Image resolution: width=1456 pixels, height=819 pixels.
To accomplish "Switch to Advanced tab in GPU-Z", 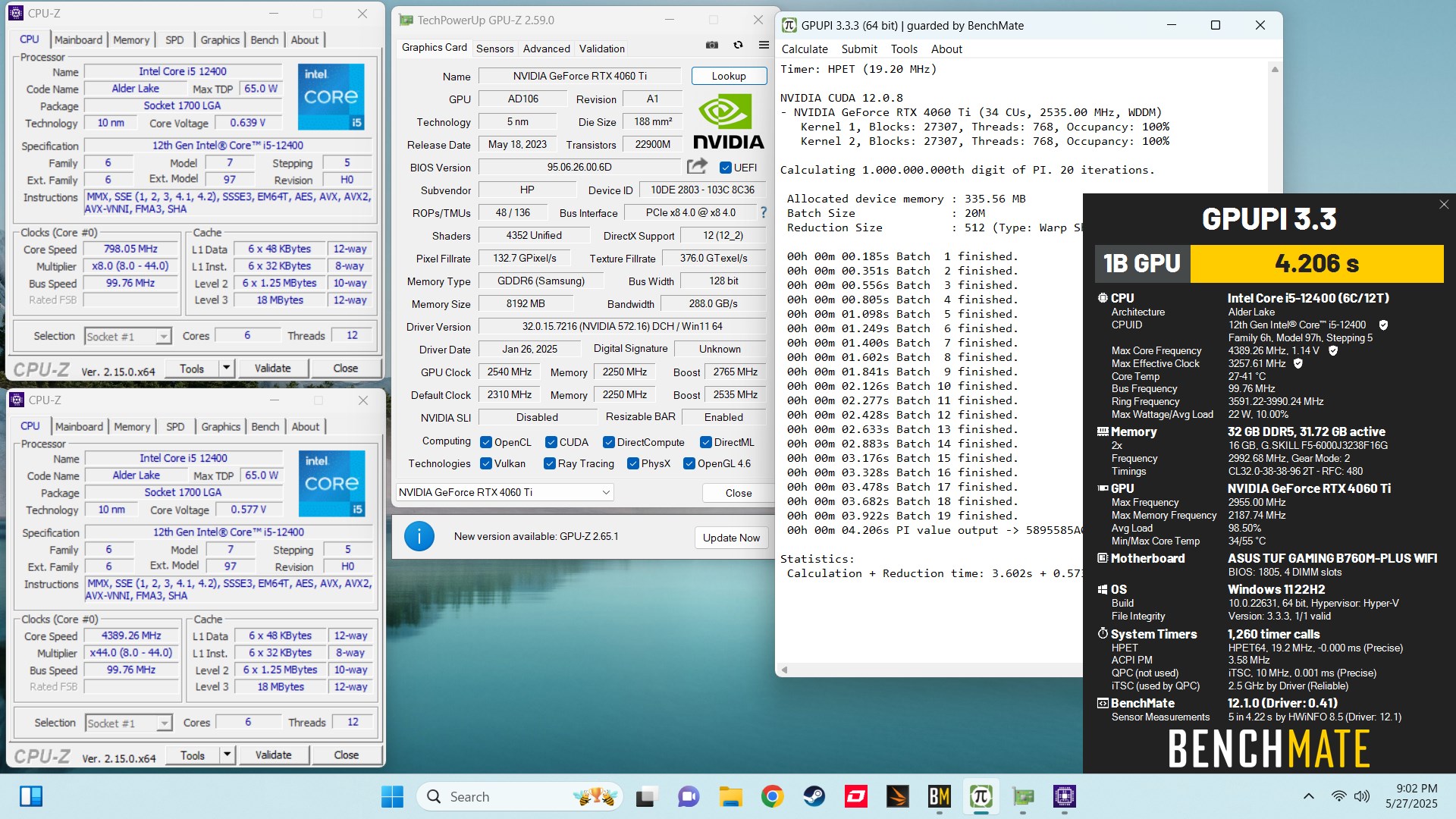I will click(546, 48).
